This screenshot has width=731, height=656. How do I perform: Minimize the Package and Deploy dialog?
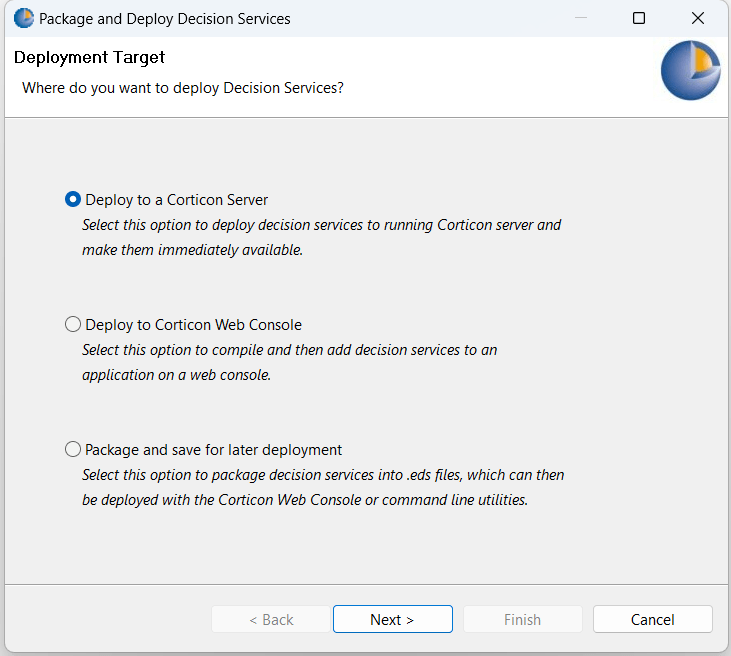pyautogui.click(x=581, y=18)
